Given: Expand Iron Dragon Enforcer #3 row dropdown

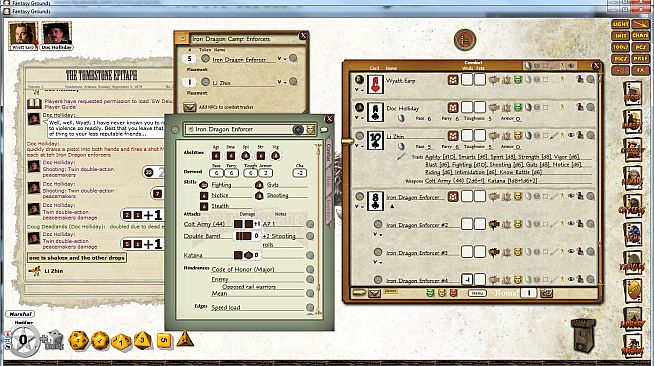Looking at the screenshot, I should 377,262.
